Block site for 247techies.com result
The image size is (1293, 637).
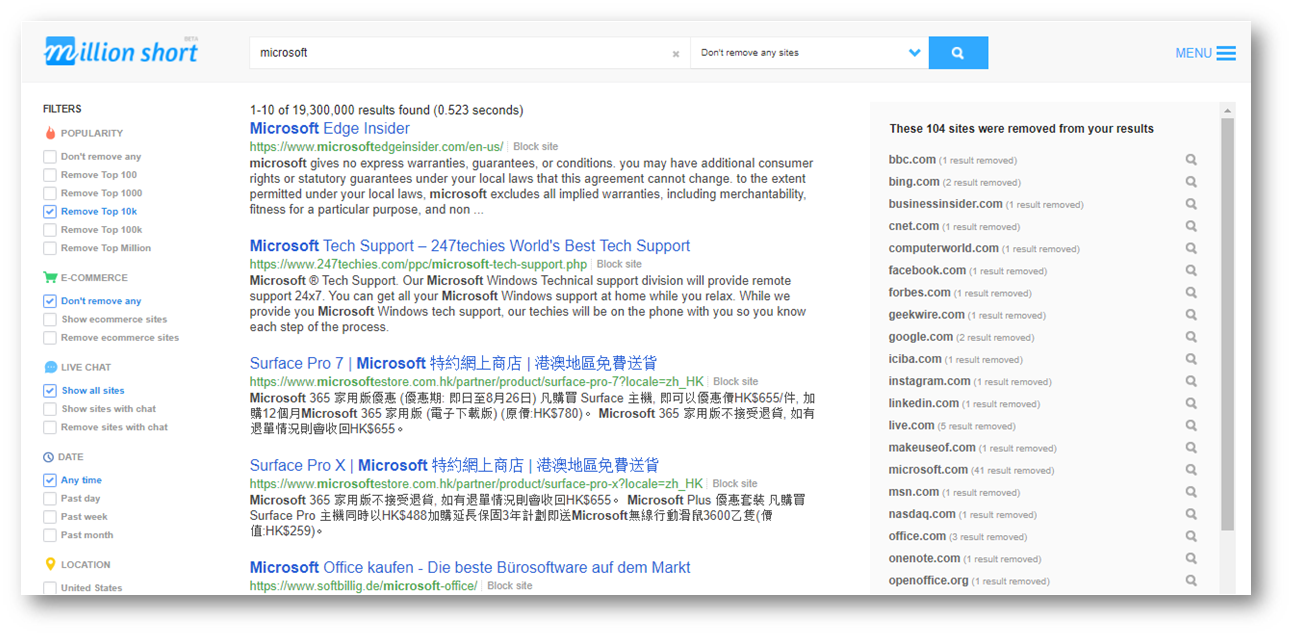click(x=619, y=264)
